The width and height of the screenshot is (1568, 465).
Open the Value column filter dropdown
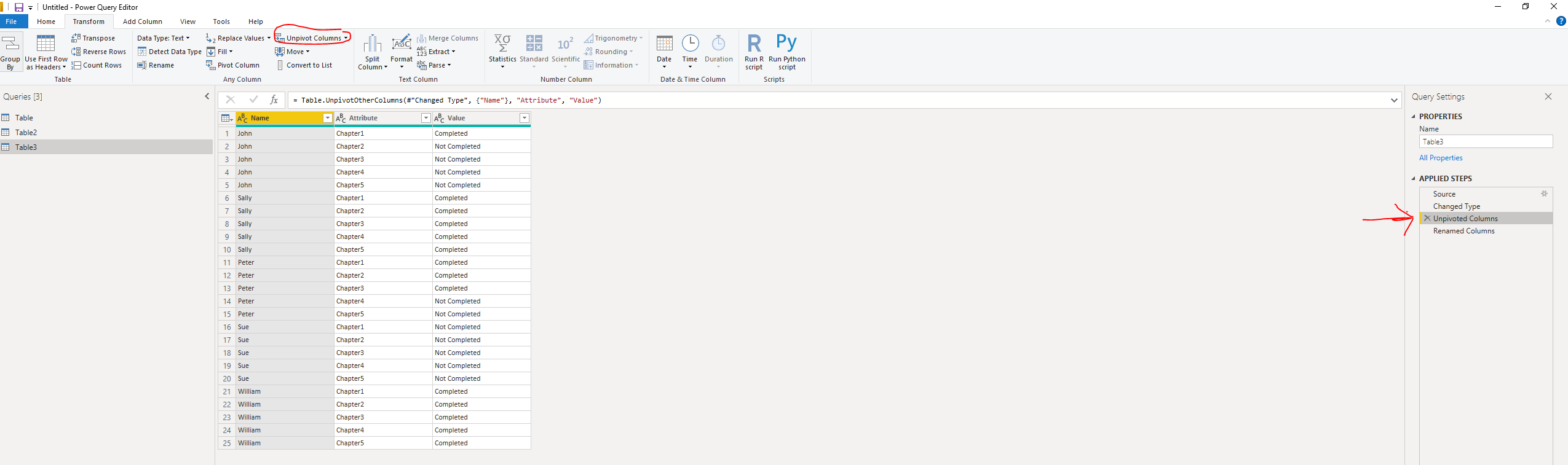(525, 118)
